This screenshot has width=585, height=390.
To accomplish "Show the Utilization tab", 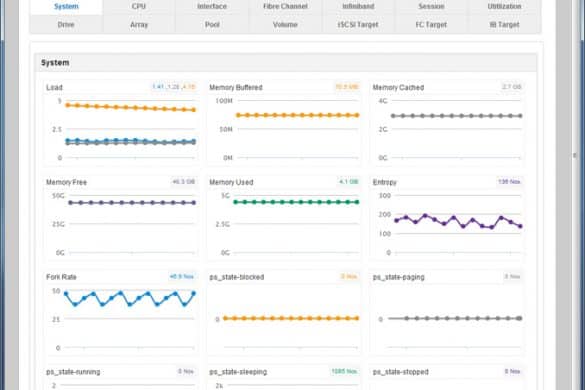I will click(x=504, y=6).
